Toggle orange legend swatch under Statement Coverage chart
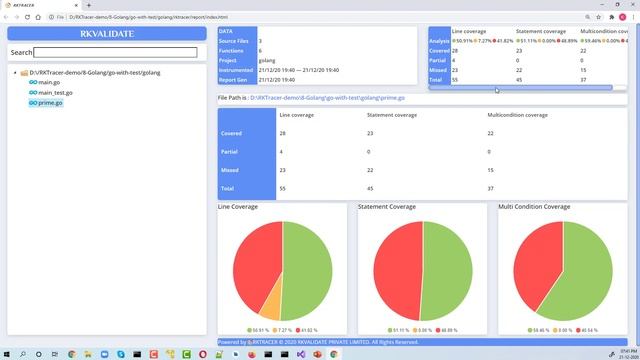 tap(415, 330)
